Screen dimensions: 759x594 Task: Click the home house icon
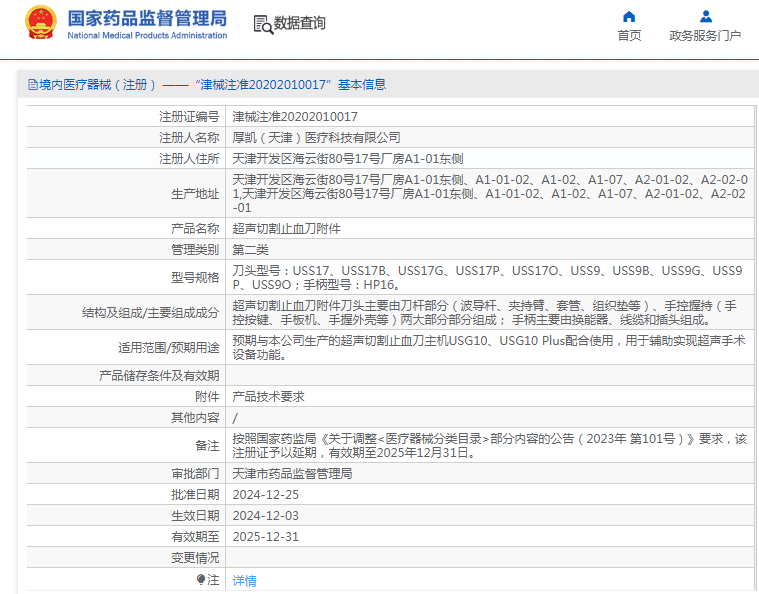[x=629, y=16]
